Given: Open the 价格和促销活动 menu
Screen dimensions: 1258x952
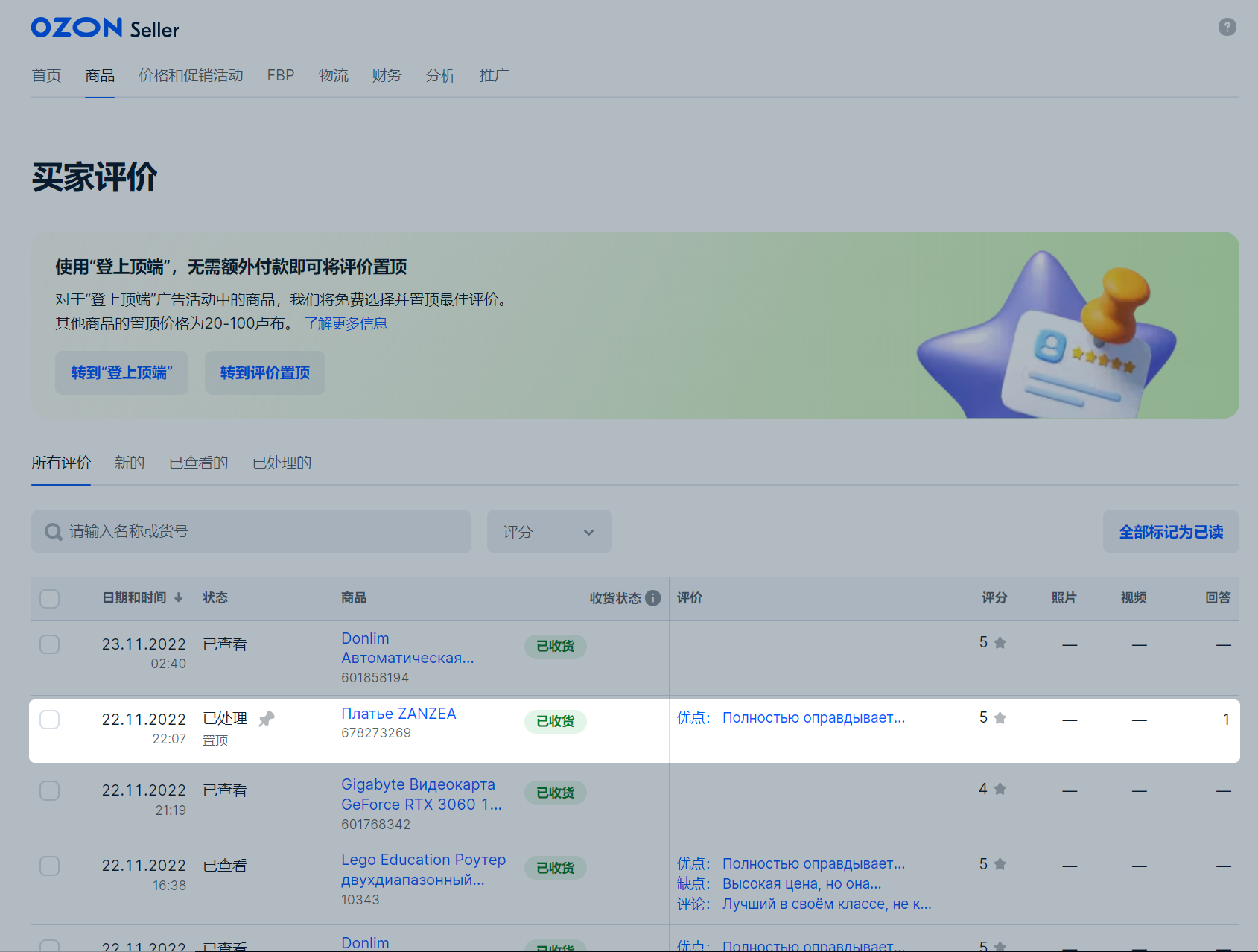Looking at the screenshot, I should pos(191,75).
